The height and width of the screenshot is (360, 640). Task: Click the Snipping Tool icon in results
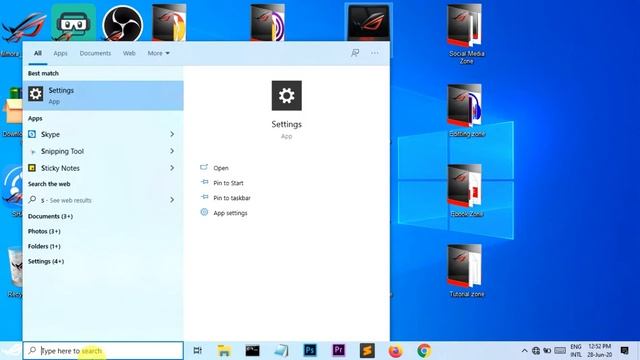click(33, 151)
